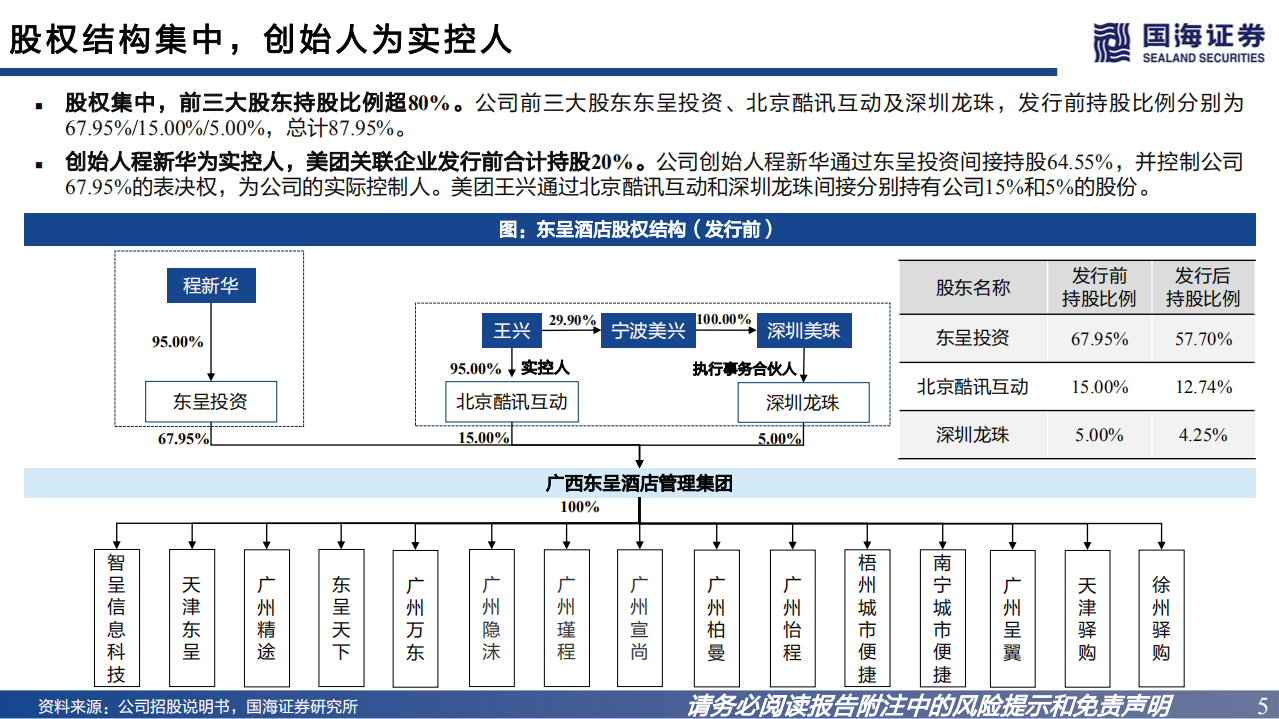Click the page number 5
This screenshot has height=719, width=1279.
point(1257,702)
